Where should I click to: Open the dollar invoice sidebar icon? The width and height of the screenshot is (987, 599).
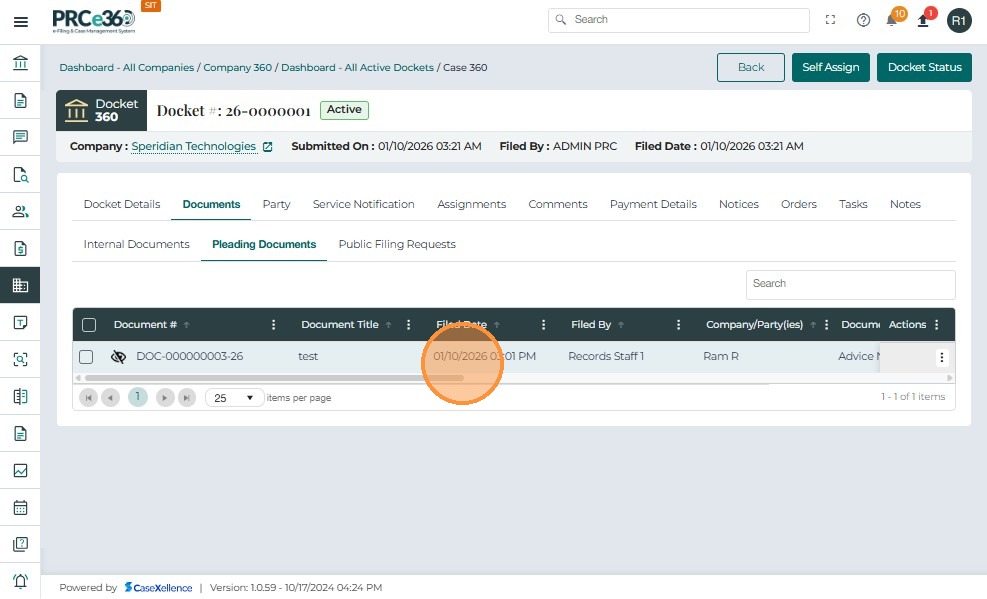[x=20, y=249]
